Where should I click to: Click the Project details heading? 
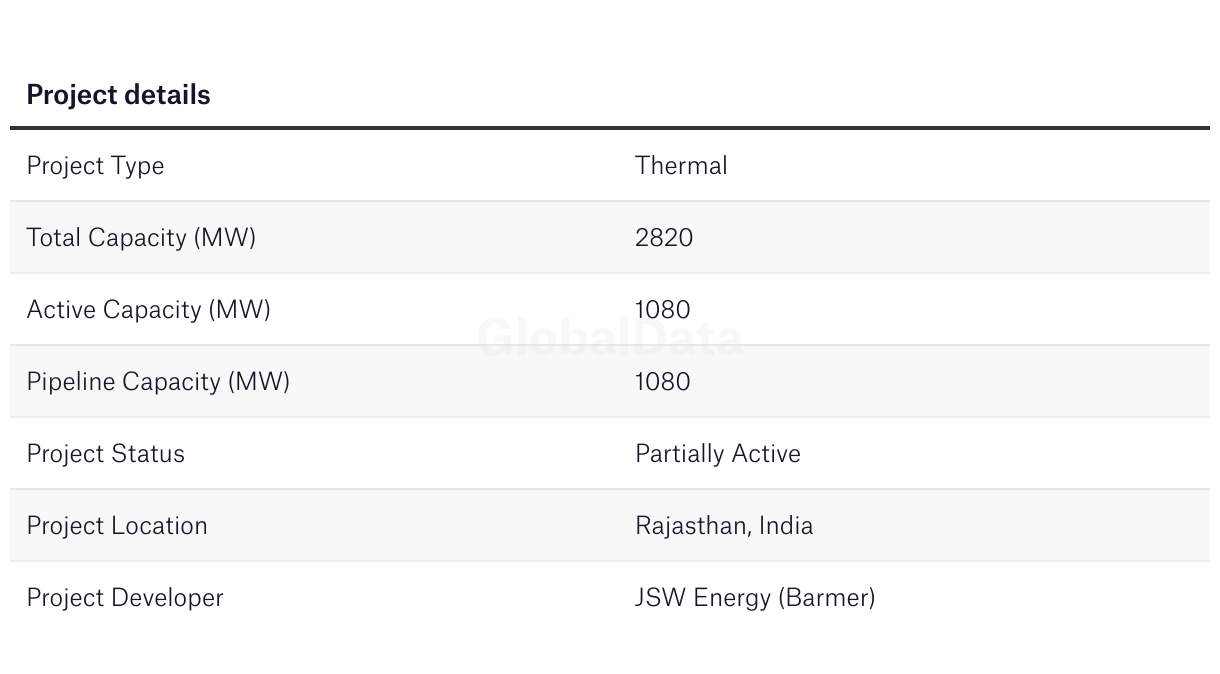[118, 95]
